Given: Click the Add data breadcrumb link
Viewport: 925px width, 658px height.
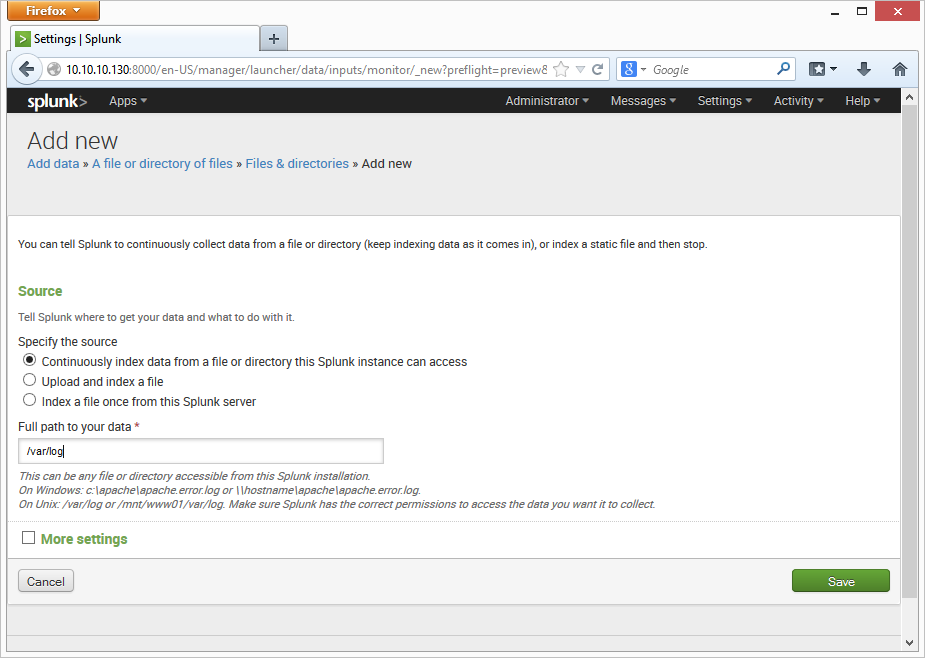Looking at the screenshot, I should [53, 163].
